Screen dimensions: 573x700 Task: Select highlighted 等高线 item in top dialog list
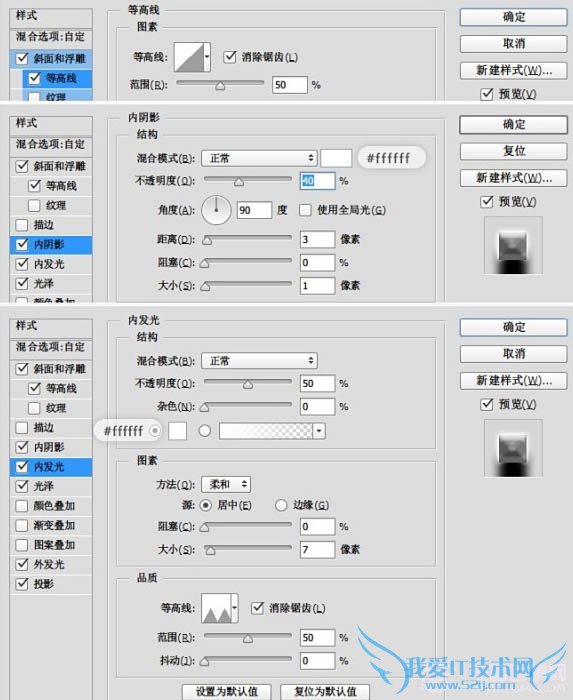click(58, 78)
